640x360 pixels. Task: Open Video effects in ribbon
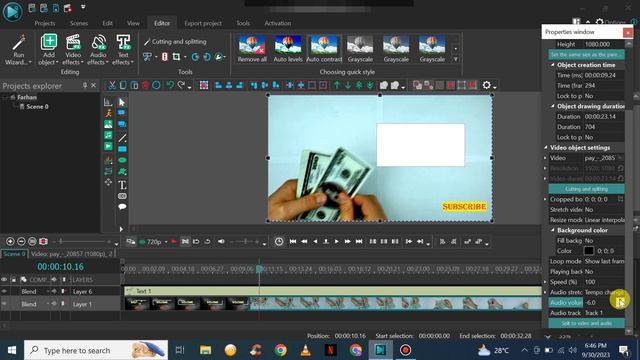pos(73,50)
